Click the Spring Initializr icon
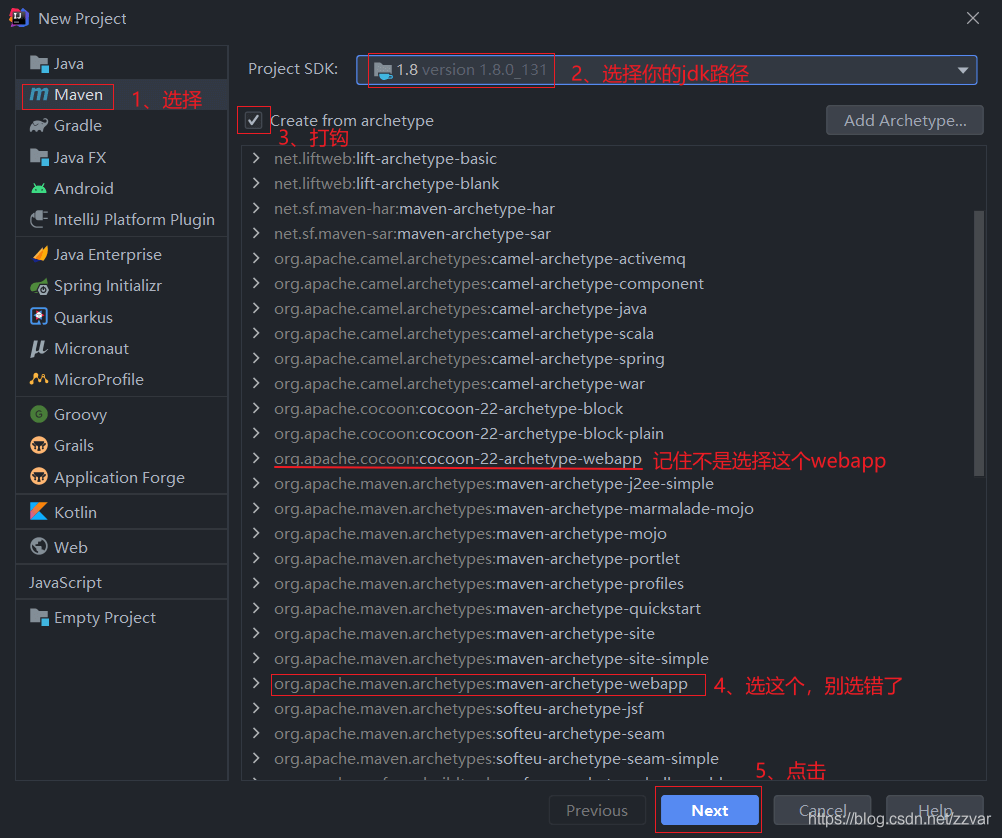1002x838 pixels. [39, 286]
